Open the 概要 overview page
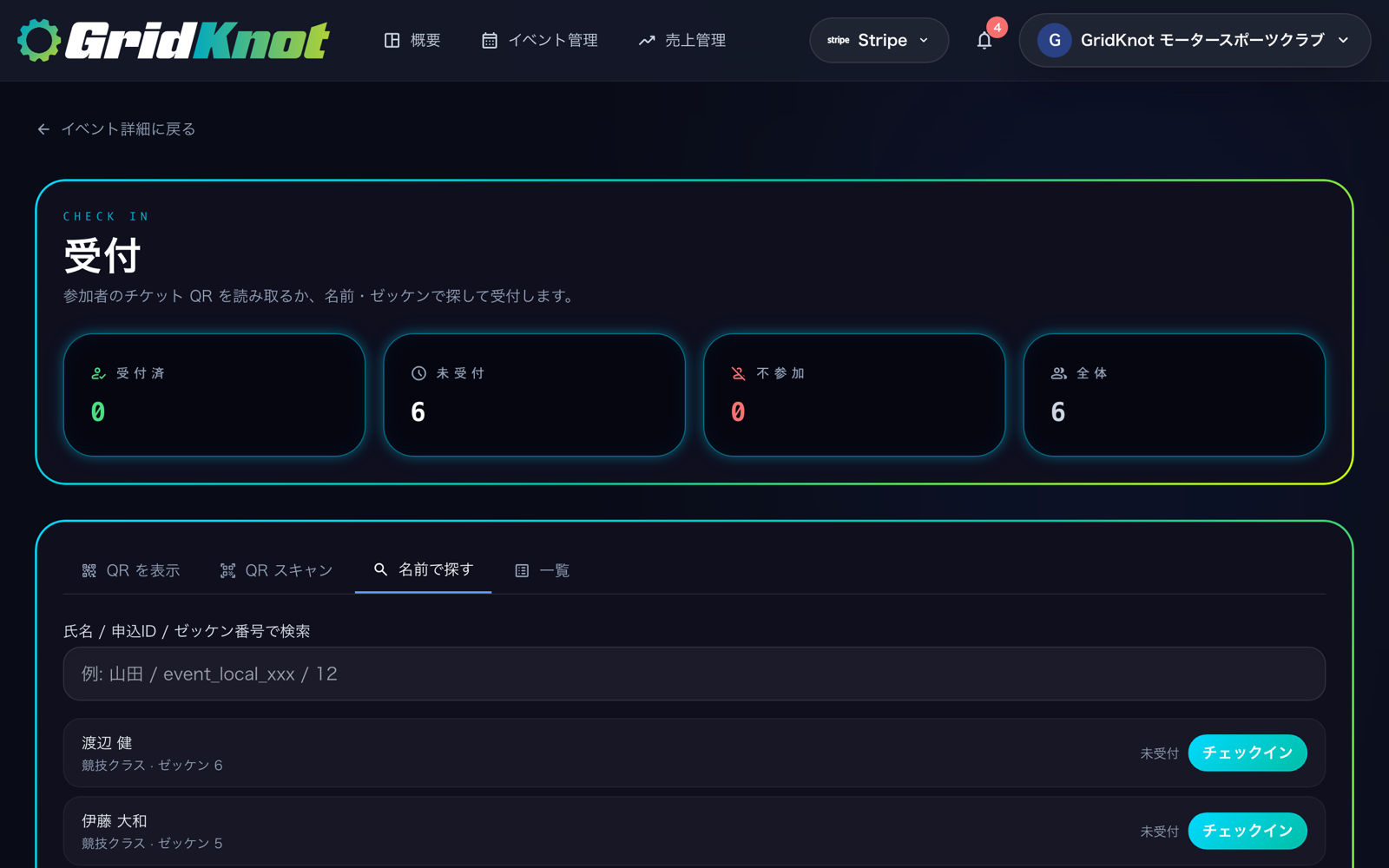Screen dimensions: 1389x868 click(412, 40)
